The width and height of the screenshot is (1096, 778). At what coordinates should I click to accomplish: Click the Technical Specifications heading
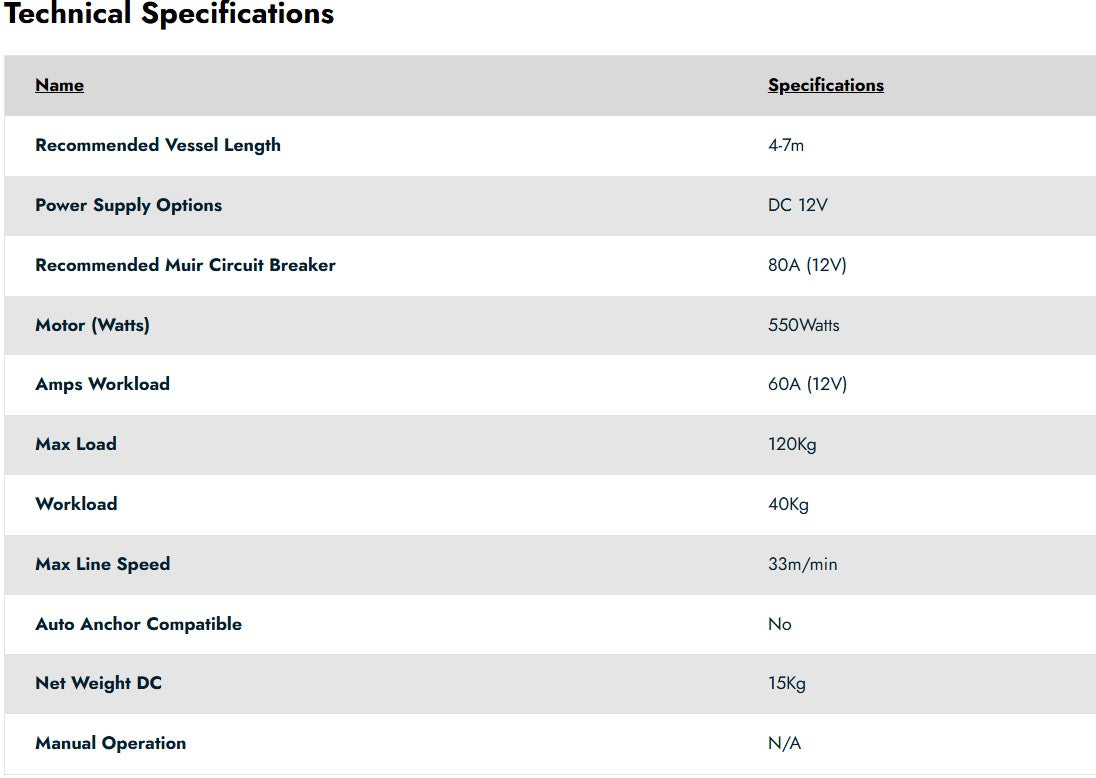(x=169, y=14)
